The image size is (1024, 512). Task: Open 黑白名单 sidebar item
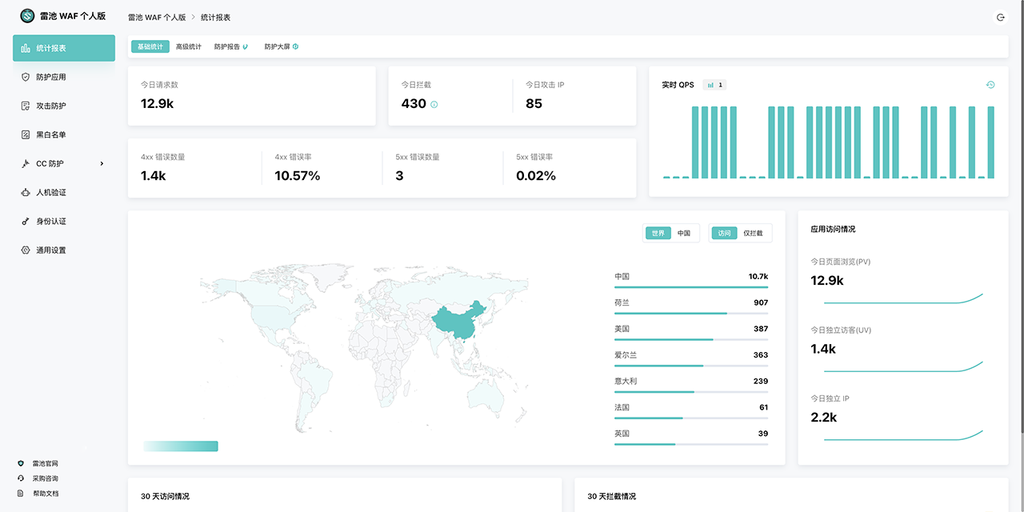[x=50, y=135]
